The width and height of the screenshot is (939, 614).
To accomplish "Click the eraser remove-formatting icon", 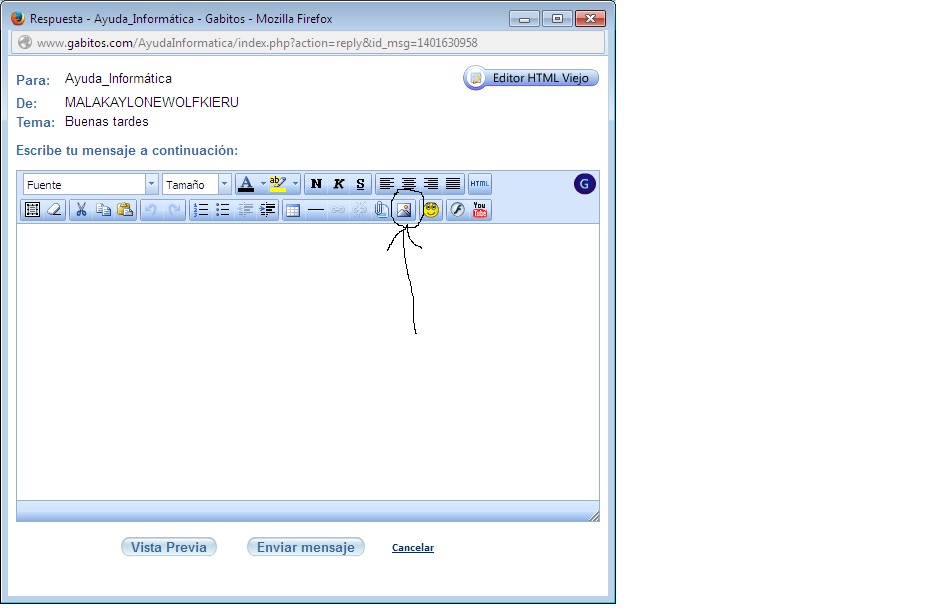I will tap(54, 210).
